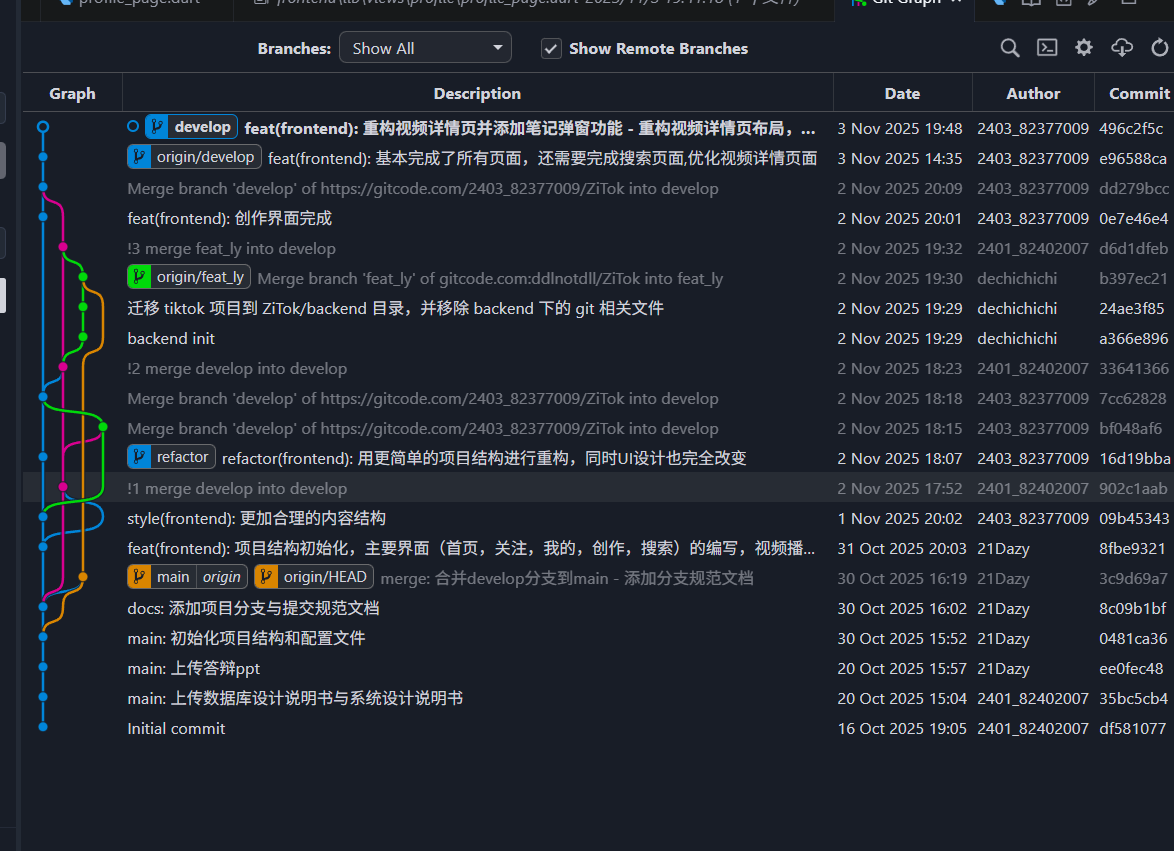Select 'main: 初始化项目结构和配置文件' commit

point(246,638)
